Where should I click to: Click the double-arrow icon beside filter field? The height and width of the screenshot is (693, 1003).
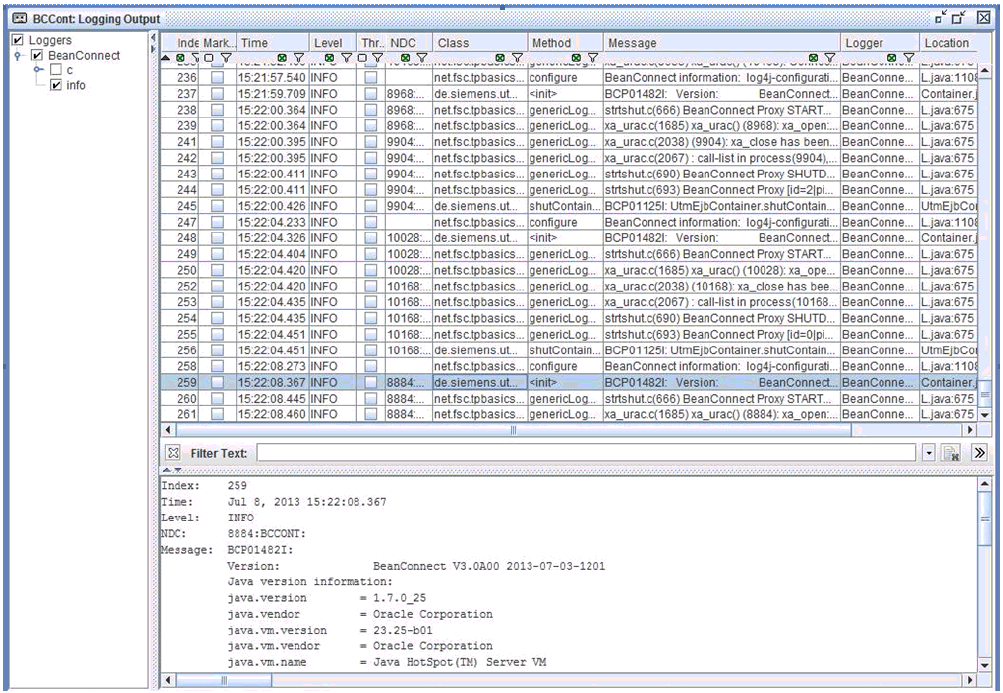coord(979,454)
